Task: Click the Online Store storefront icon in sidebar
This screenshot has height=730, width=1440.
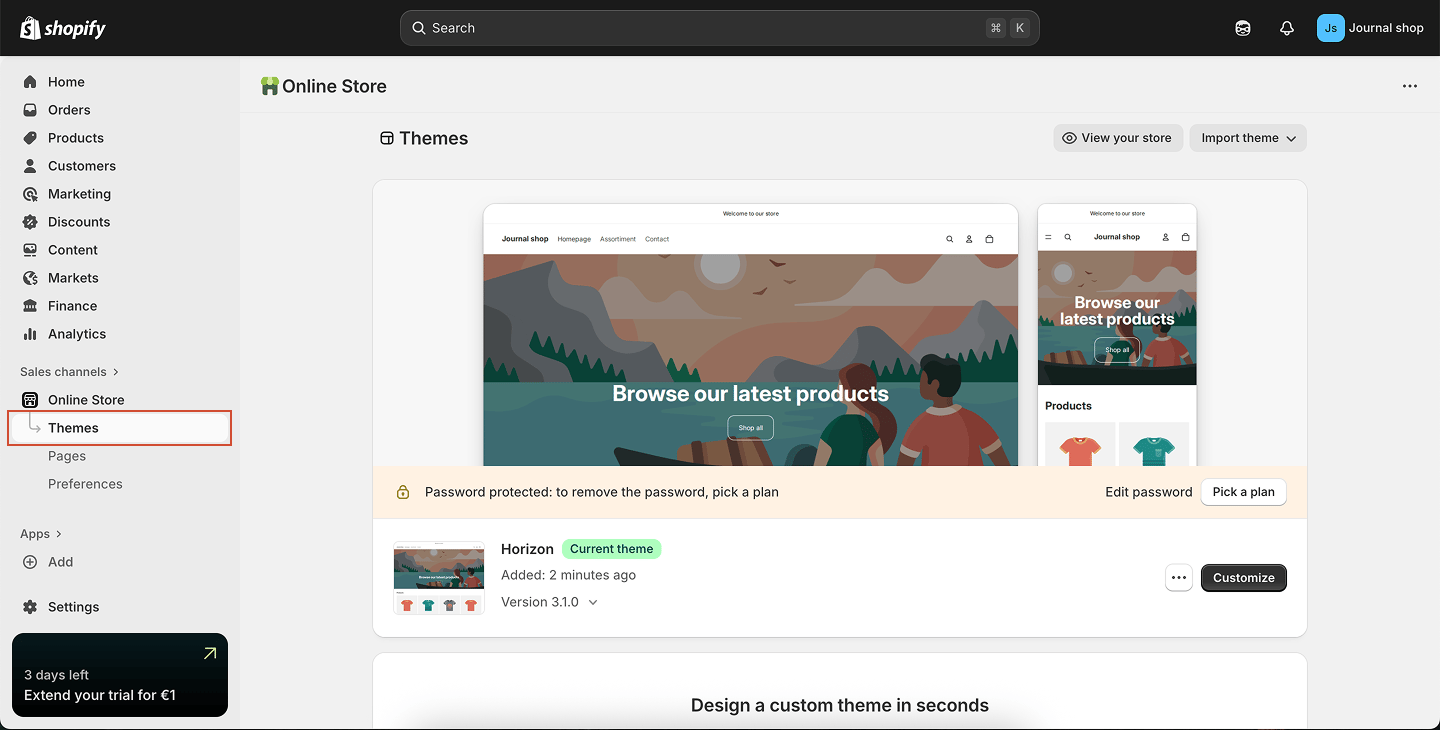Action: (30, 400)
